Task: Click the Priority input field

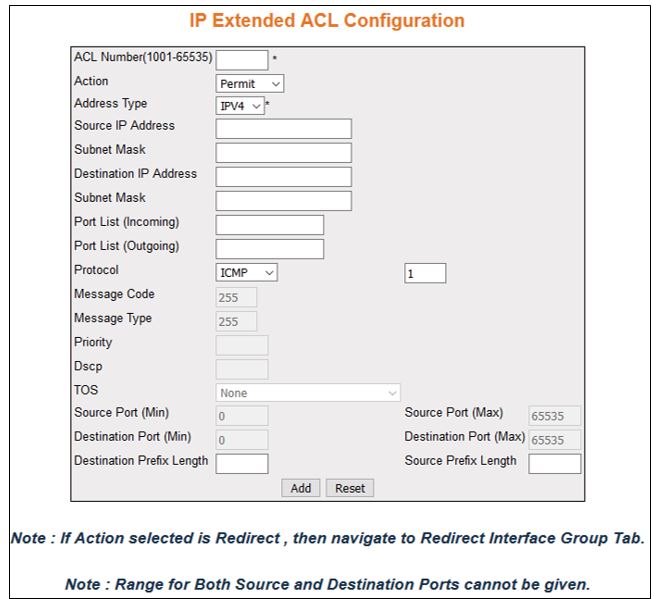Action: coord(242,345)
